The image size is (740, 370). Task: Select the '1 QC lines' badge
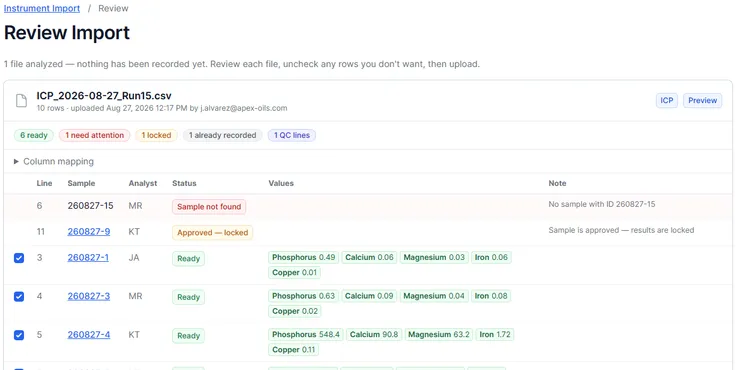(292, 135)
